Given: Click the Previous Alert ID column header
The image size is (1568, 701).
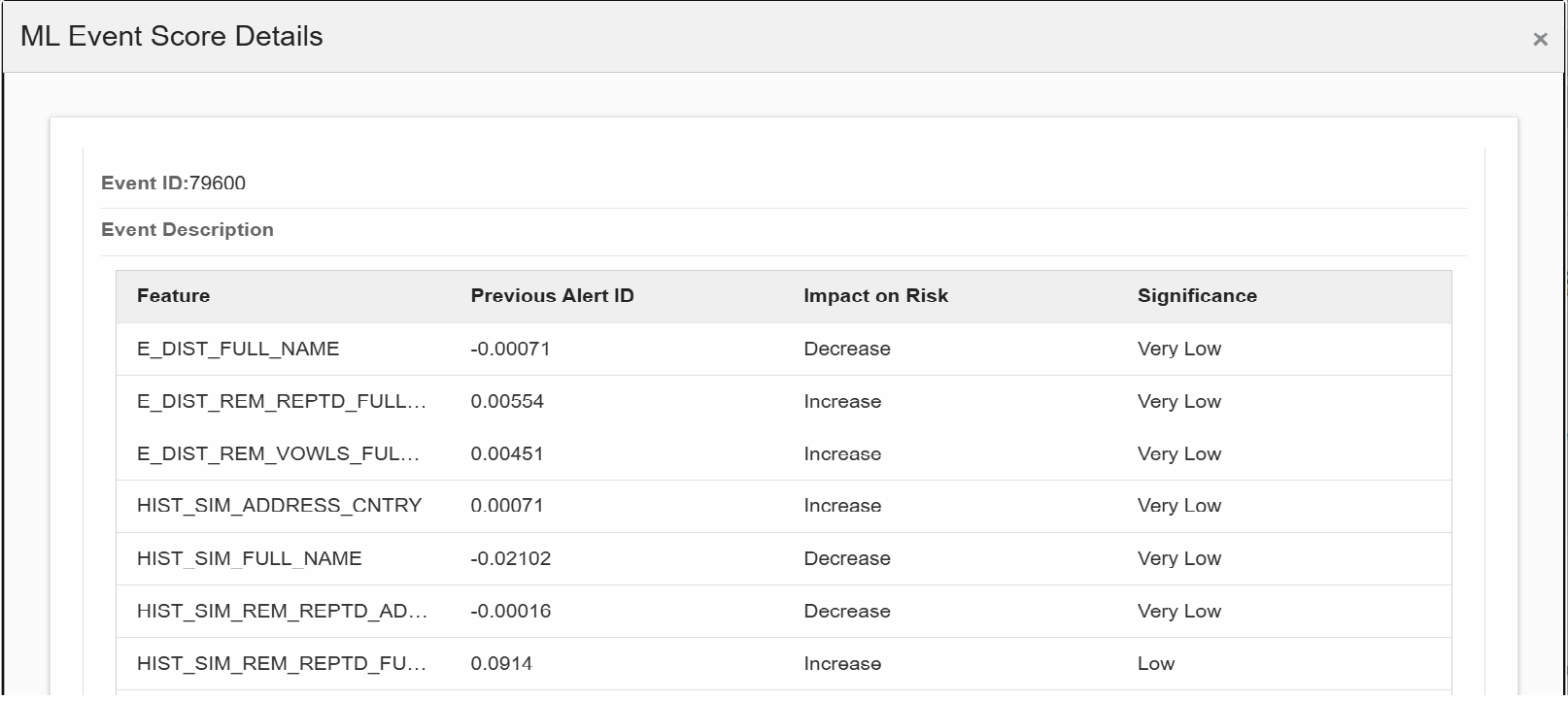Looking at the screenshot, I should pos(552,296).
